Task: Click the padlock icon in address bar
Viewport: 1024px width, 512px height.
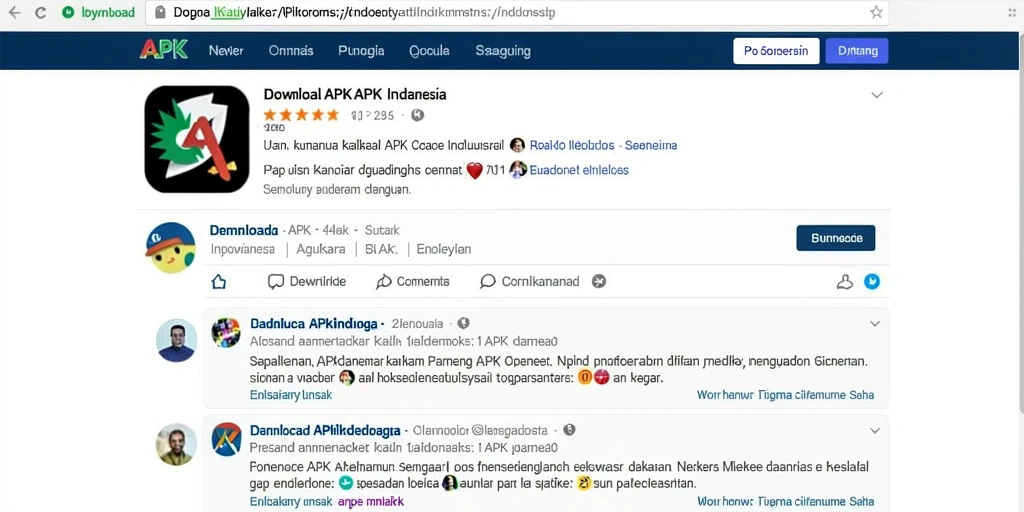Action: [160, 12]
